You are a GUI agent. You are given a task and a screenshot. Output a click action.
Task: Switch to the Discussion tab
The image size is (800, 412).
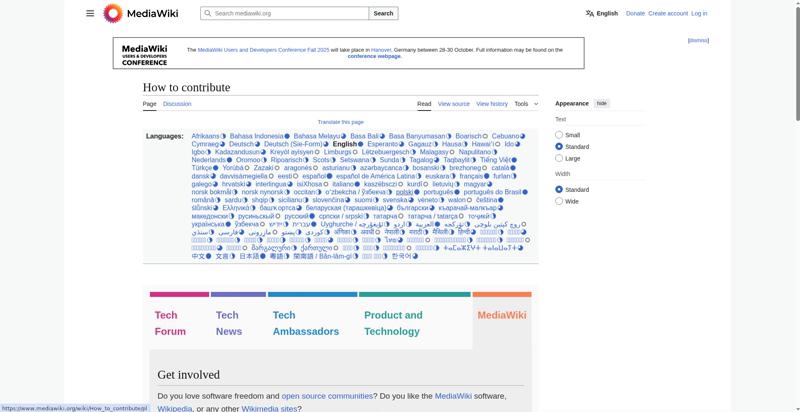pos(177,104)
